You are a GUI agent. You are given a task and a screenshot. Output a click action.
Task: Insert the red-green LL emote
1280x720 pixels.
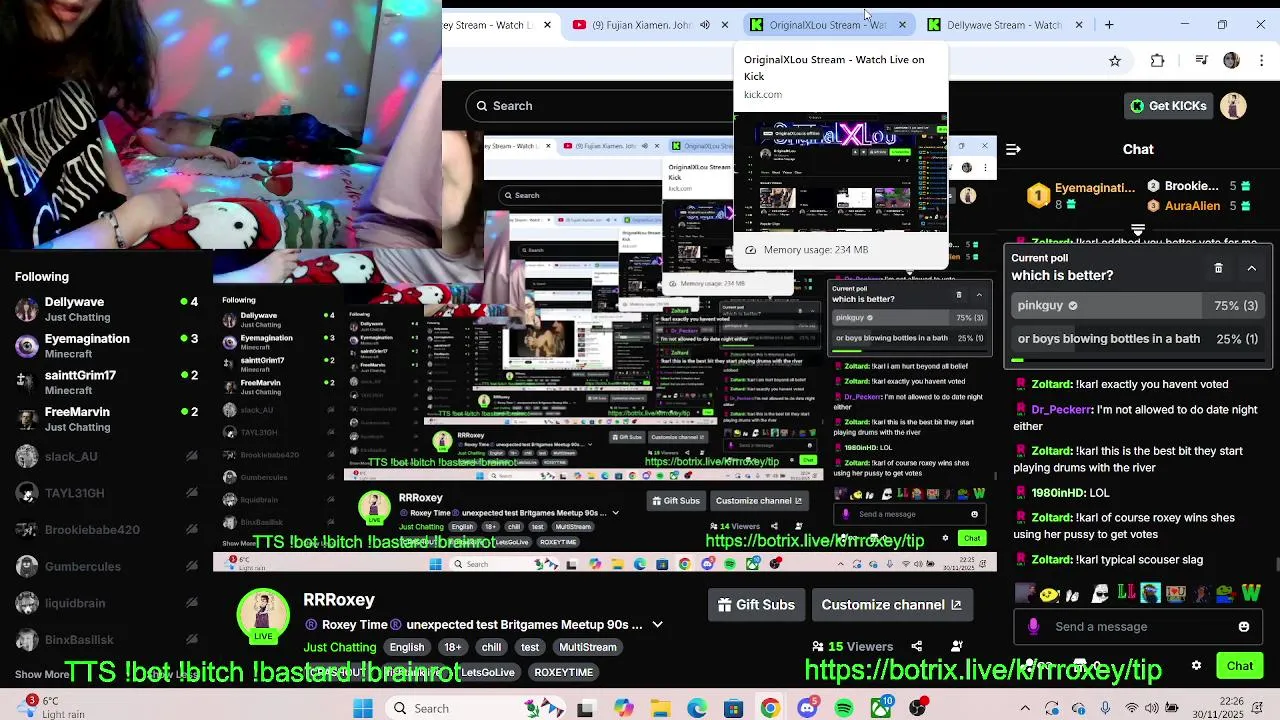[1126, 594]
